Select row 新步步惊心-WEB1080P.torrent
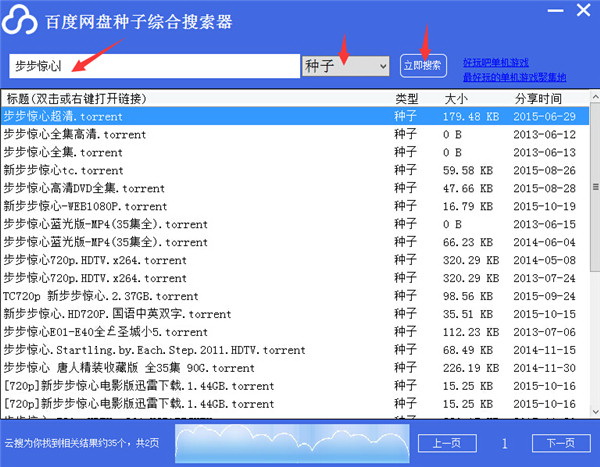The image size is (600, 467). pos(295,206)
